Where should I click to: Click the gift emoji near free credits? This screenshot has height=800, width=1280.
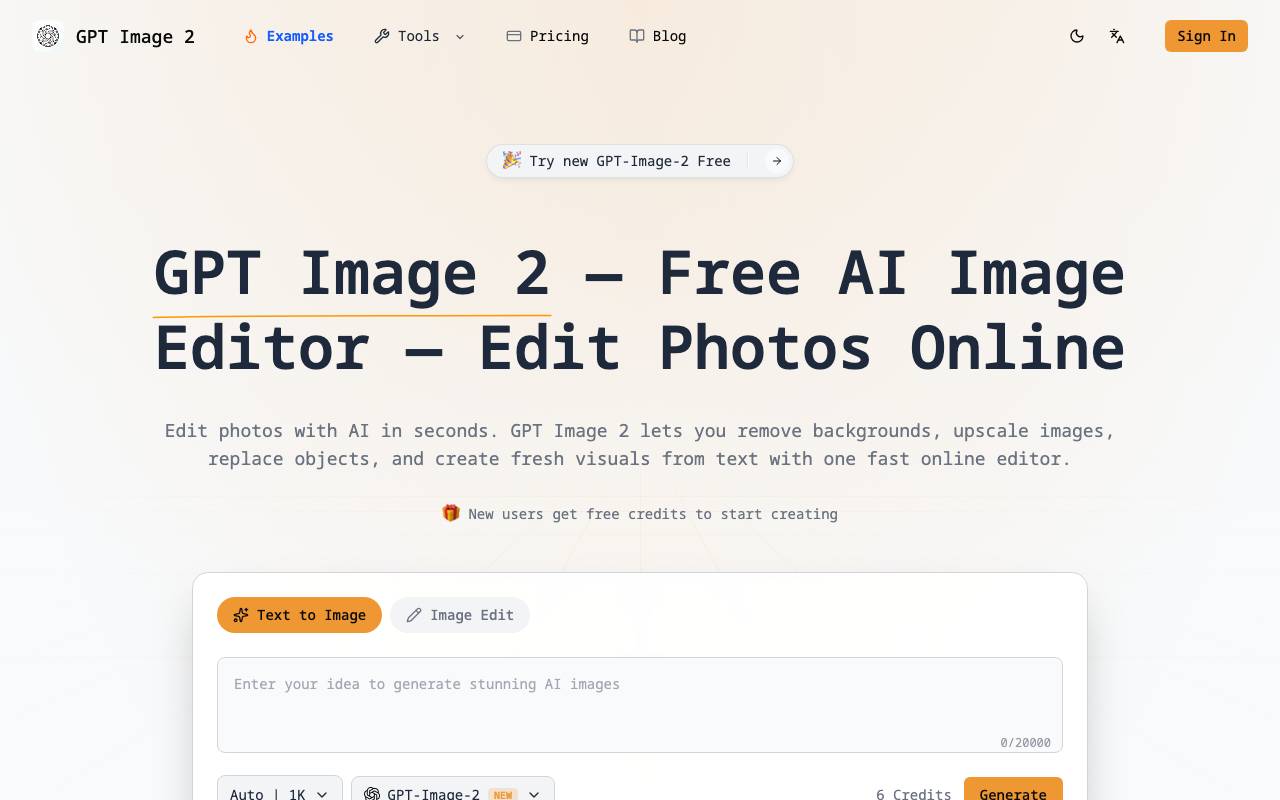pos(451,513)
